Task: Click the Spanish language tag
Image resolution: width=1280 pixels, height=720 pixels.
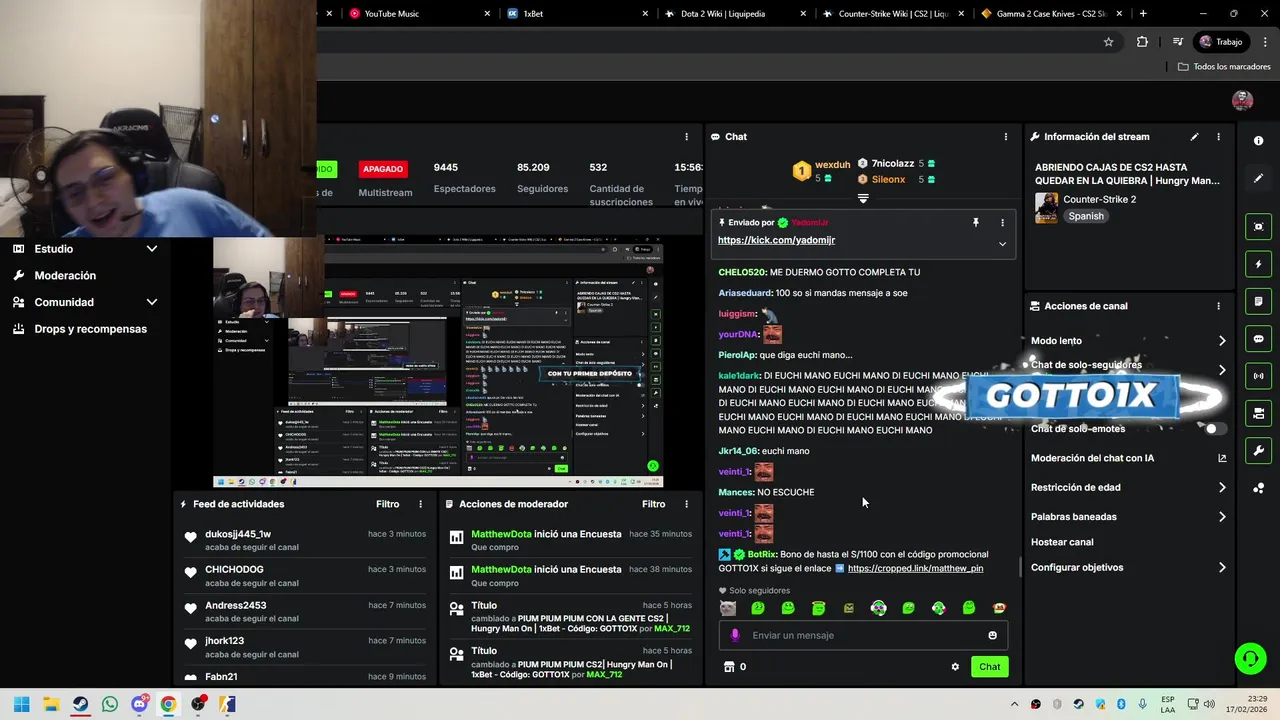Action: point(1086,216)
